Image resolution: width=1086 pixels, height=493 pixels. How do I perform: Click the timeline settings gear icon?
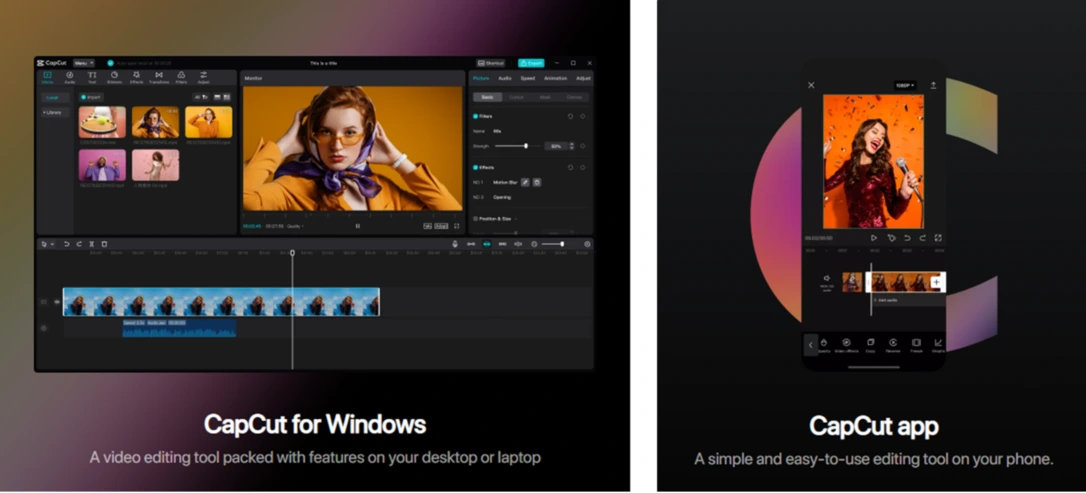(587, 244)
